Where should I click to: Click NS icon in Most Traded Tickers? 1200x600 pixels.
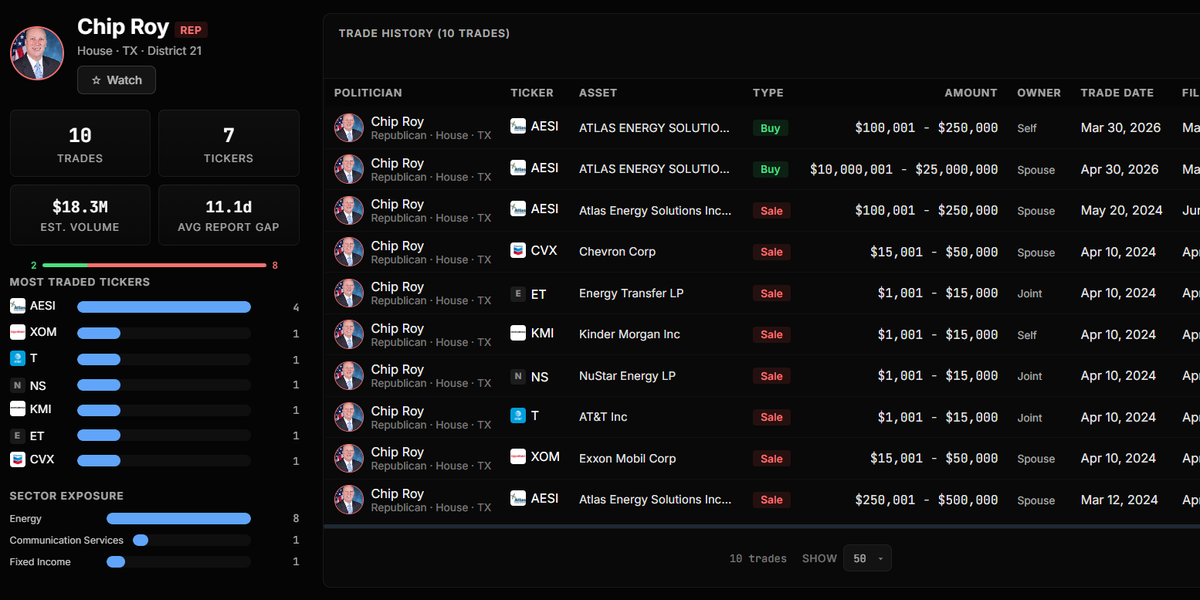pos(17,384)
